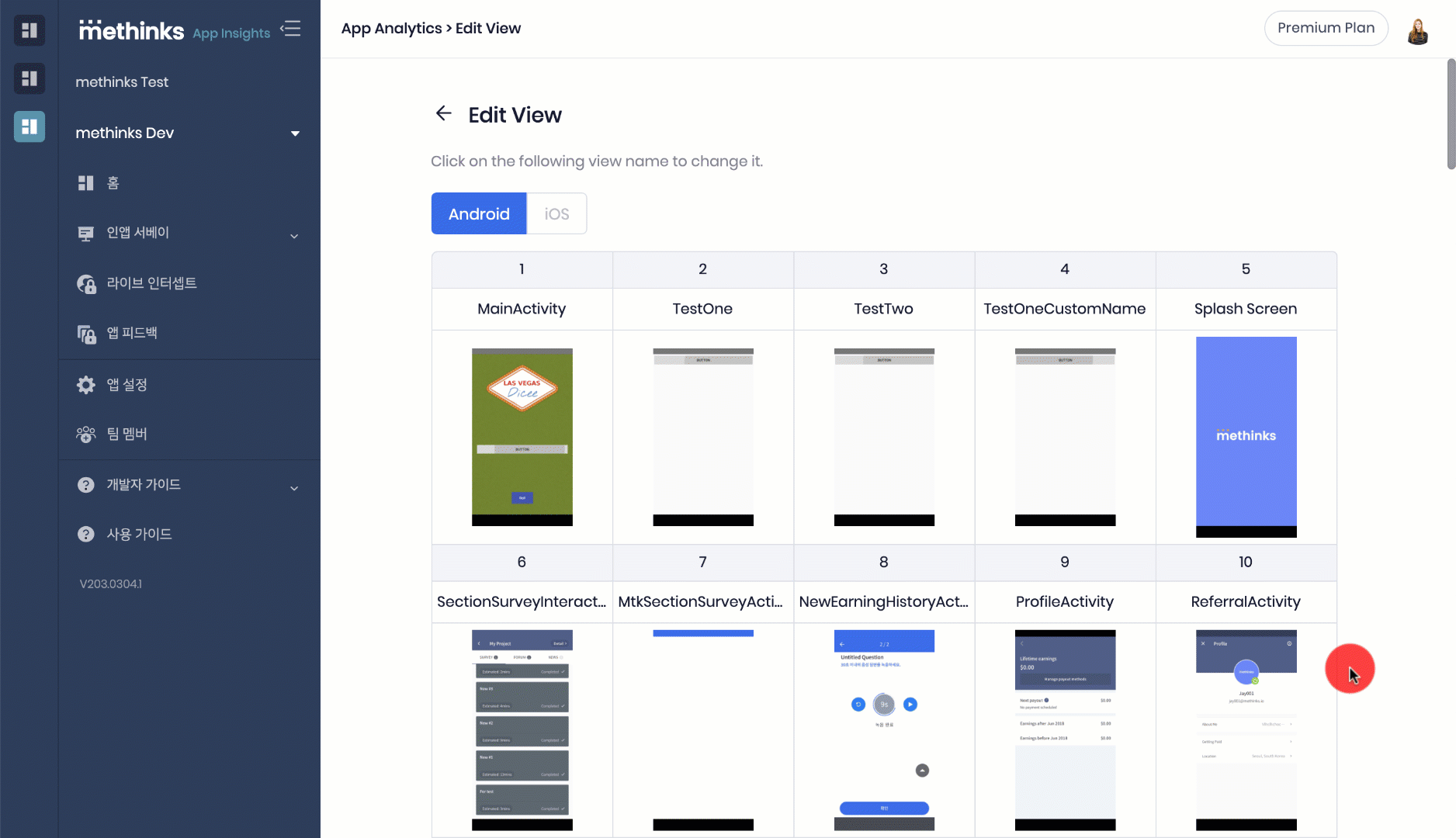Switch to the iOS tab

point(556,213)
